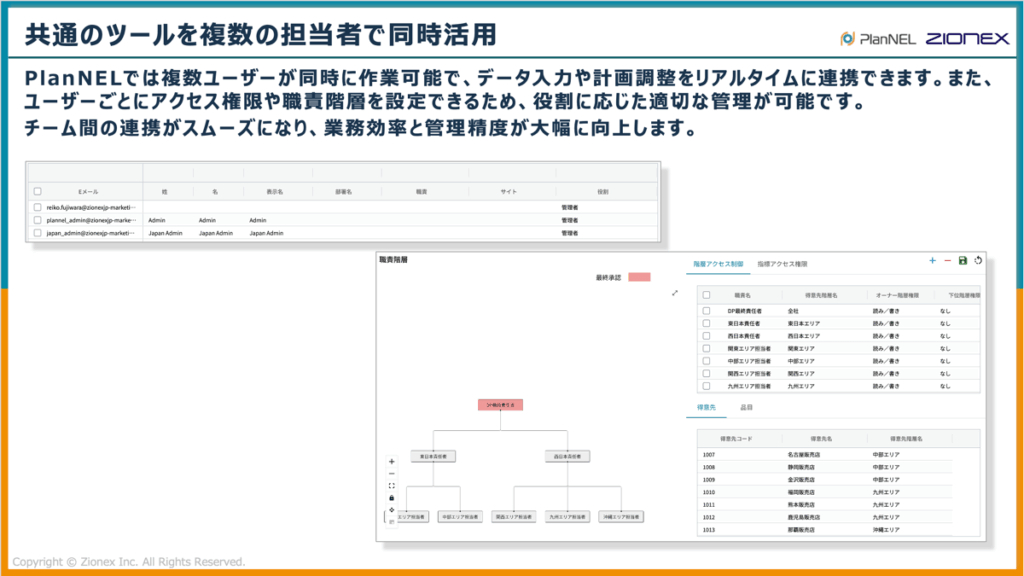Image resolution: width=1024 pixels, height=576 pixels.
Task: Click the 金沢販売店 customer name
Action: point(801,479)
